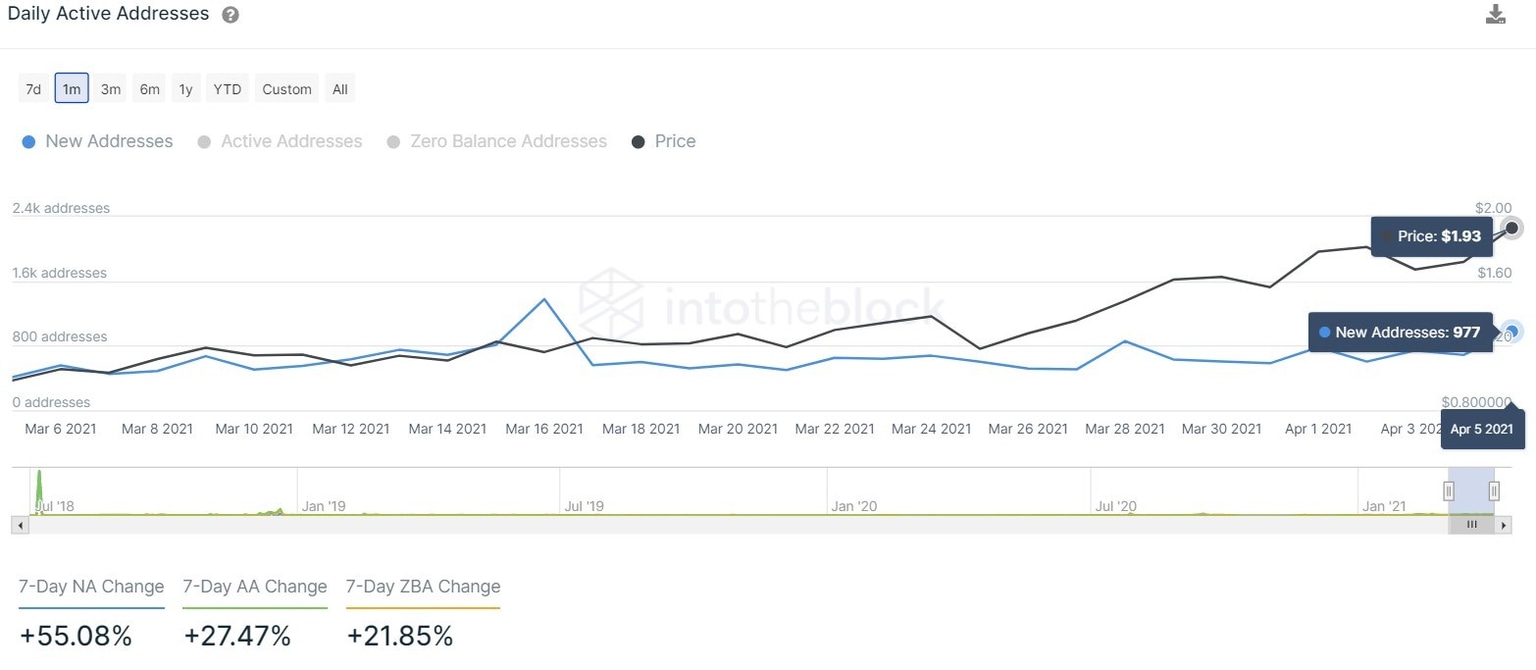Select the 7d time range

(33, 89)
